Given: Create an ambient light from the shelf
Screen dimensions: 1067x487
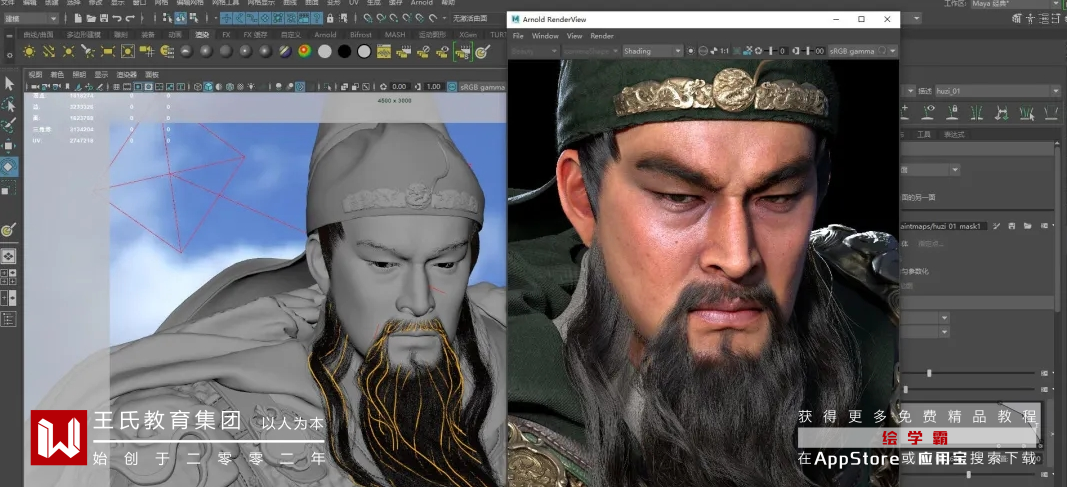Looking at the screenshot, I should coord(29,51).
